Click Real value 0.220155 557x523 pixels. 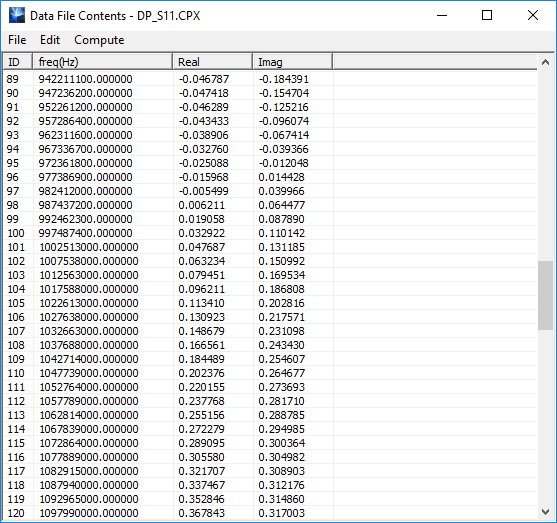click(x=201, y=387)
